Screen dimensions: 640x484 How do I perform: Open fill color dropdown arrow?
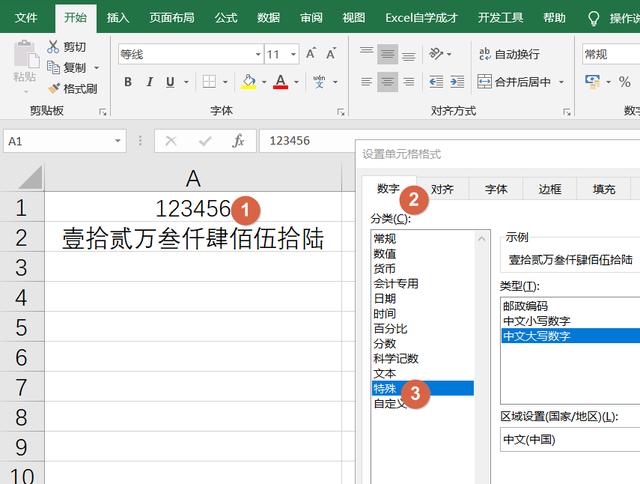tap(264, 82)
